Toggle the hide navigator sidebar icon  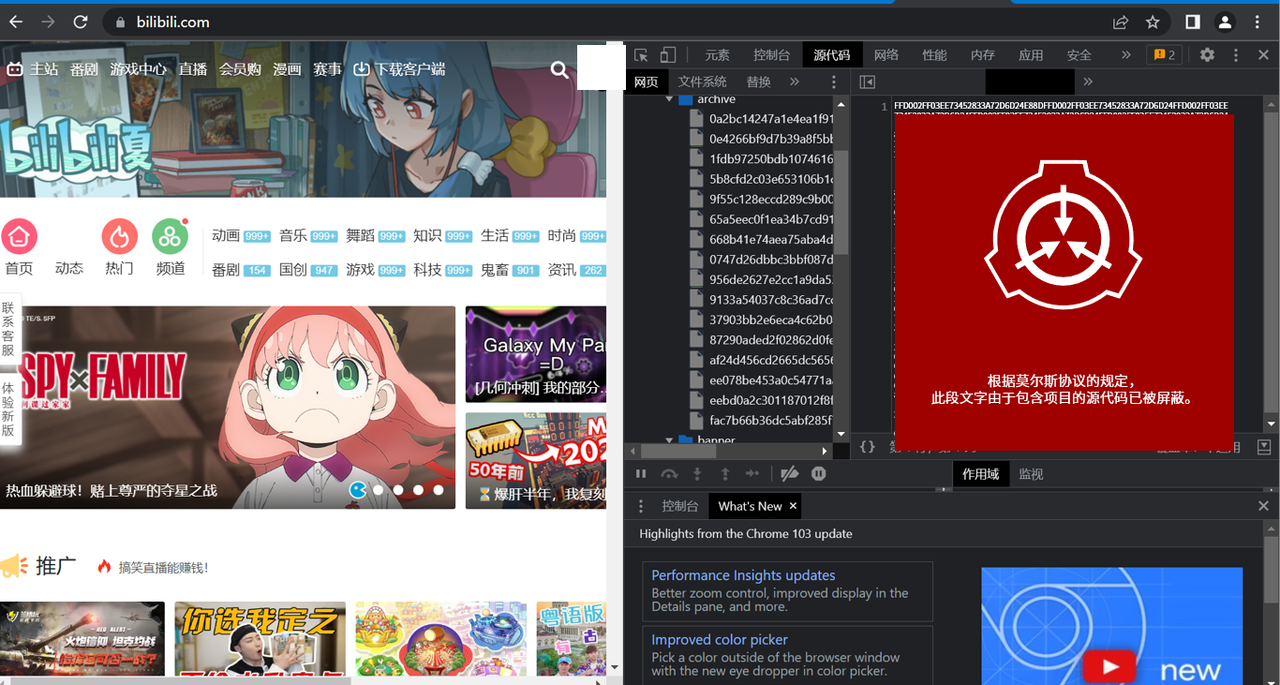(867, 82)
